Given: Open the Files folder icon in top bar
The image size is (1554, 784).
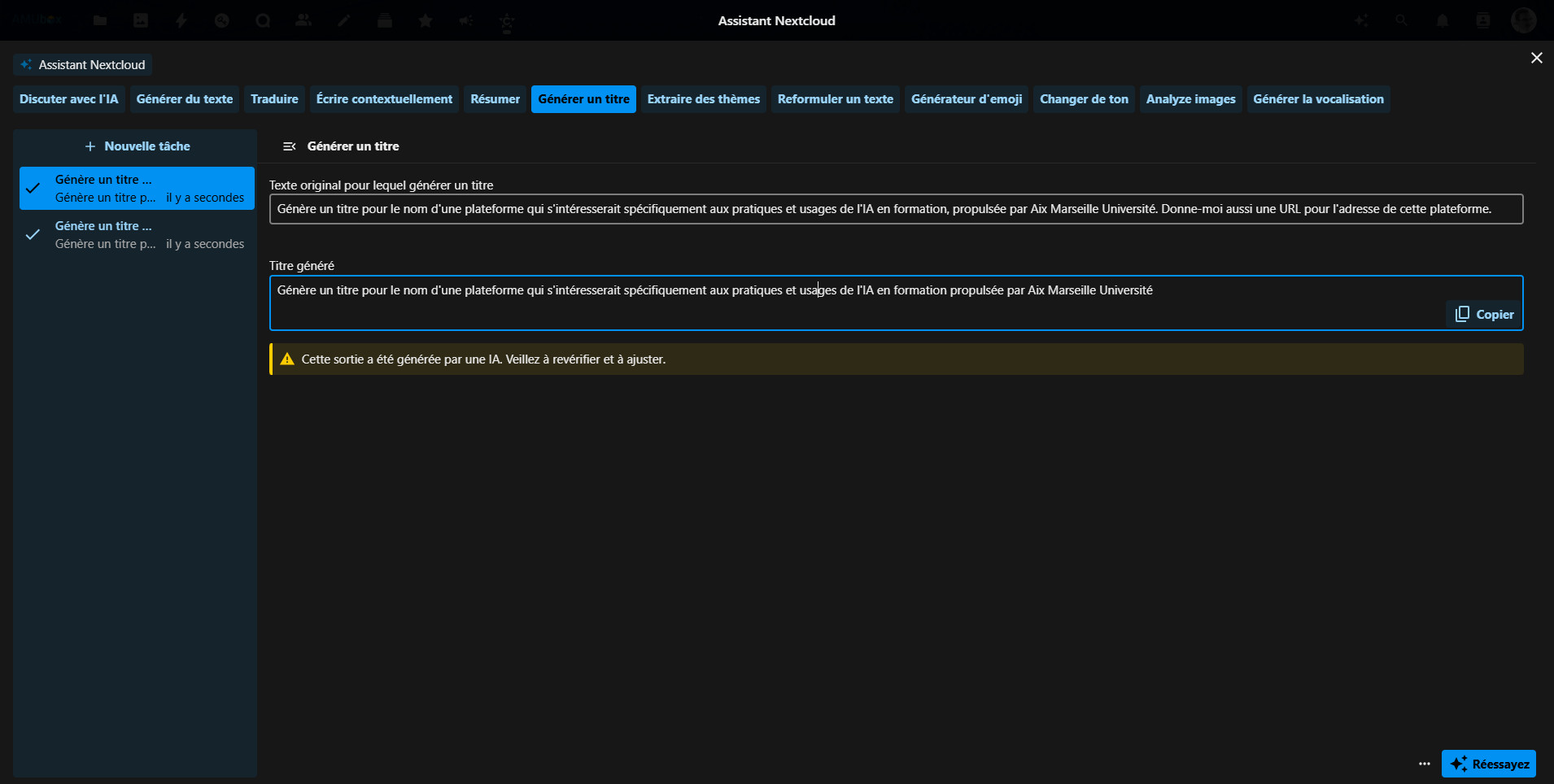Looking at the screenshot, I should [x=100, y=20].
